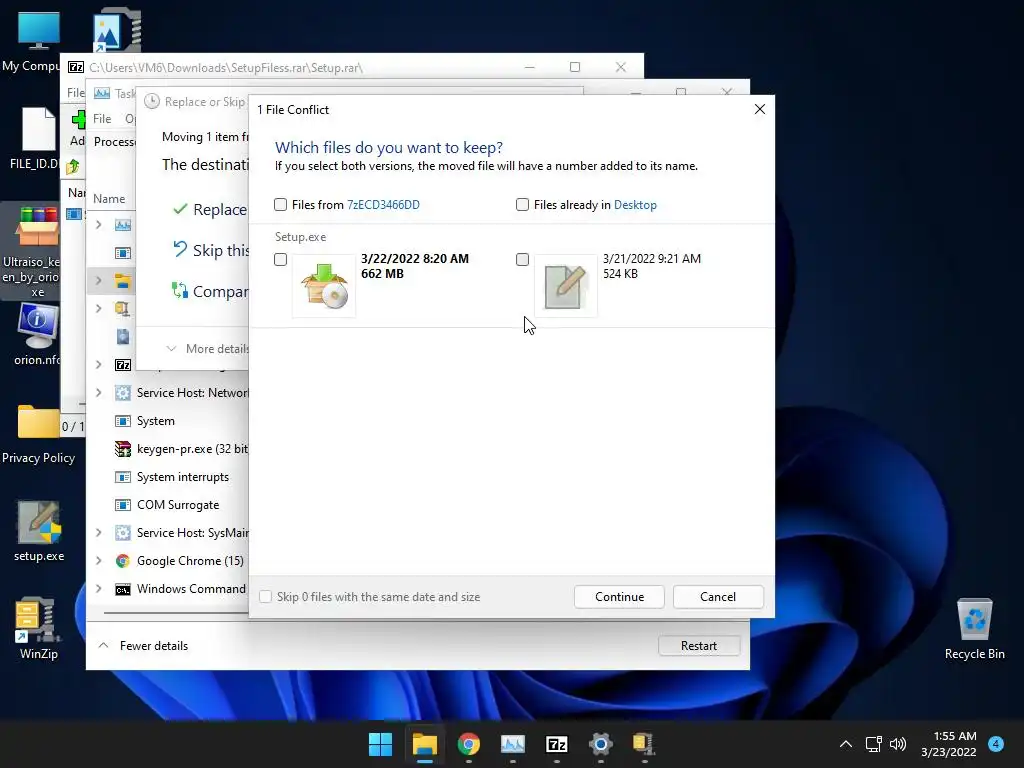Close the 1 File Conflict dialog
1024x768 pixels.
tap(760, 109)
